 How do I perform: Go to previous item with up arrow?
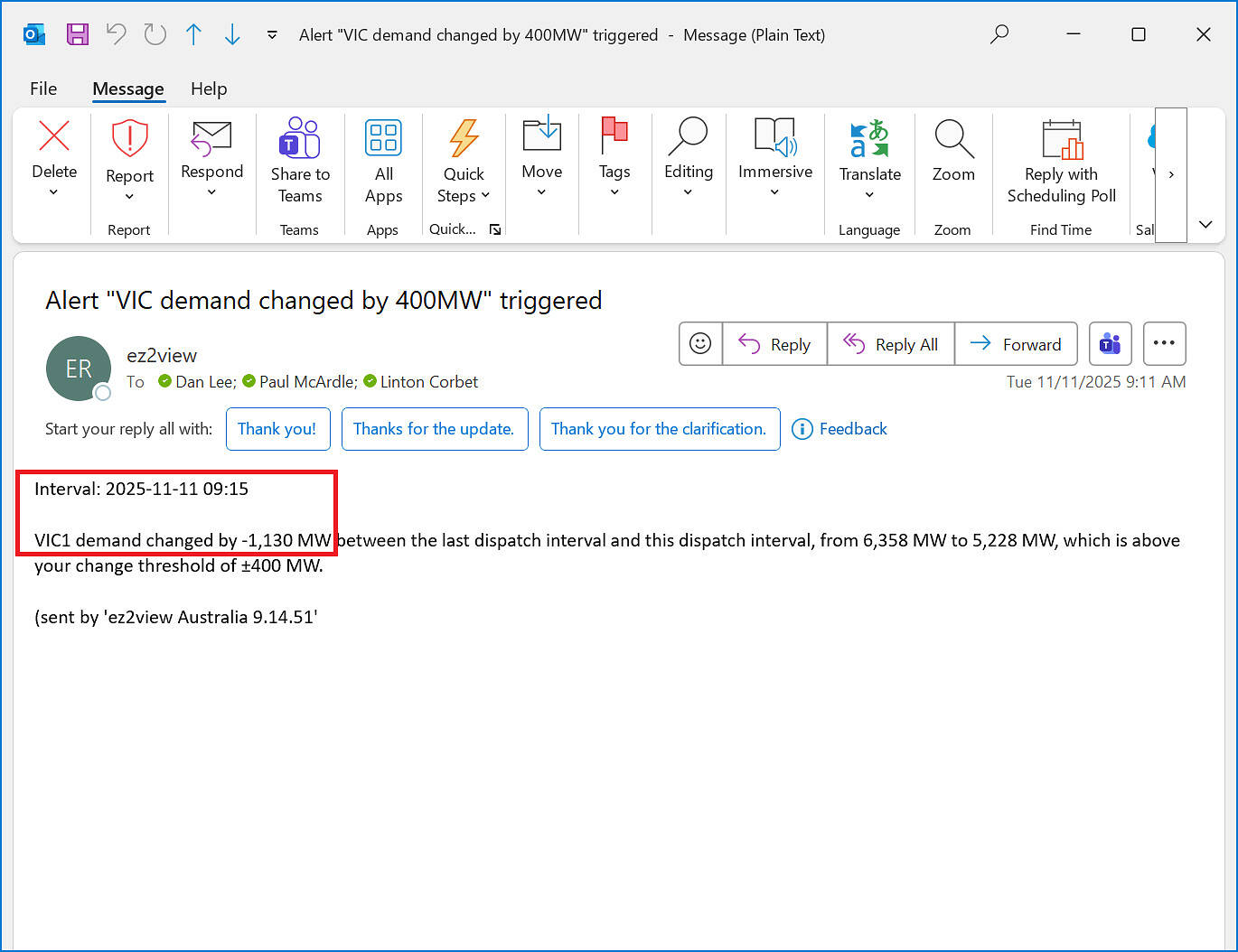point(193,35)
